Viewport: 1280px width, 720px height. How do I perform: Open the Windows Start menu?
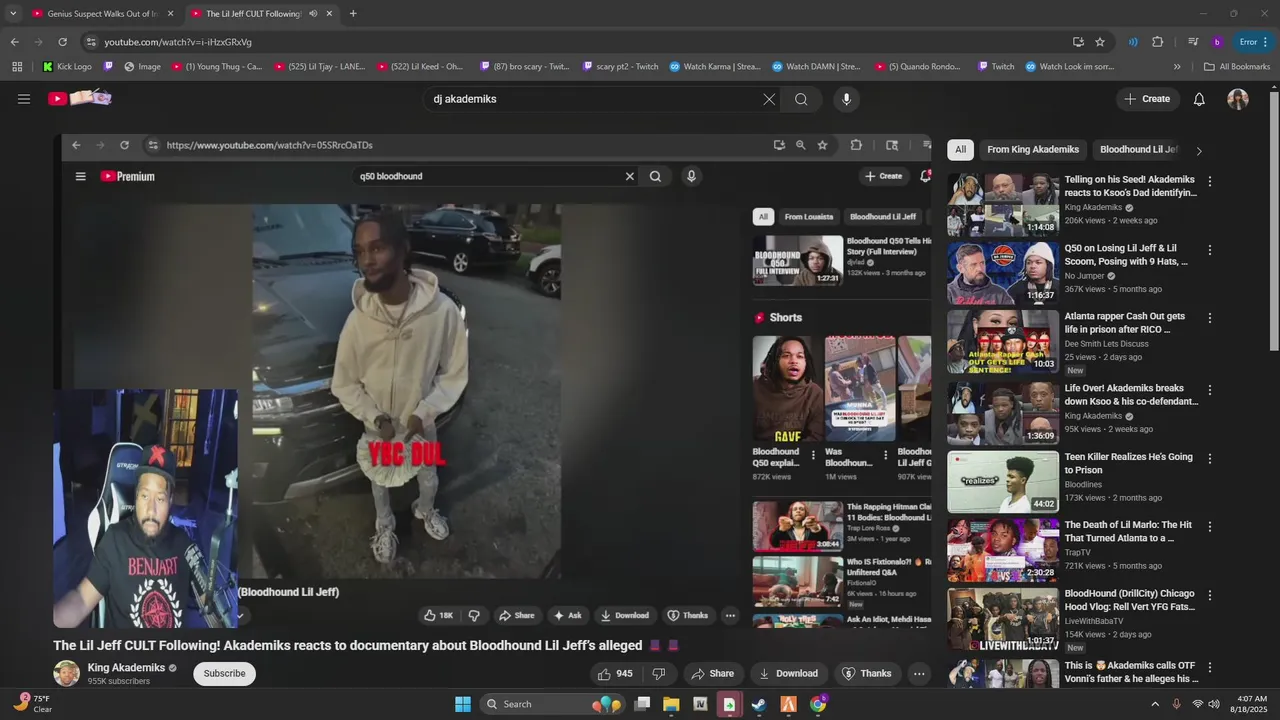point(463,704)
